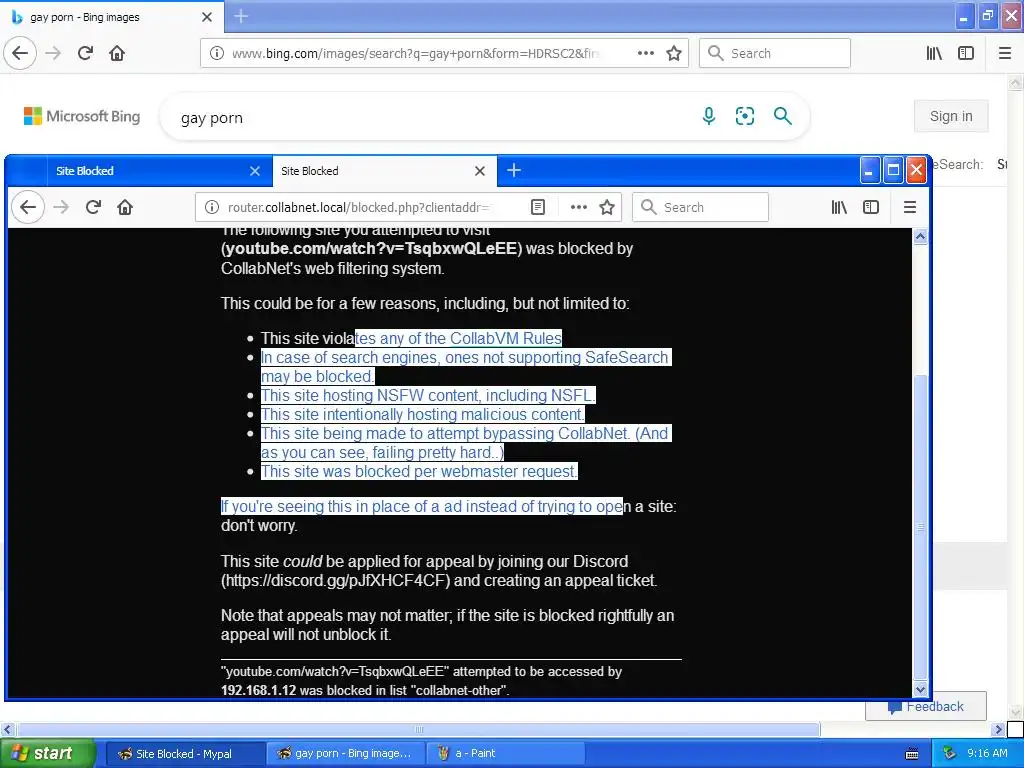Toggle reader view on blocked page
Image resolution: width=1024 pixels, height=768 pixels.
(x=537, y=207)
